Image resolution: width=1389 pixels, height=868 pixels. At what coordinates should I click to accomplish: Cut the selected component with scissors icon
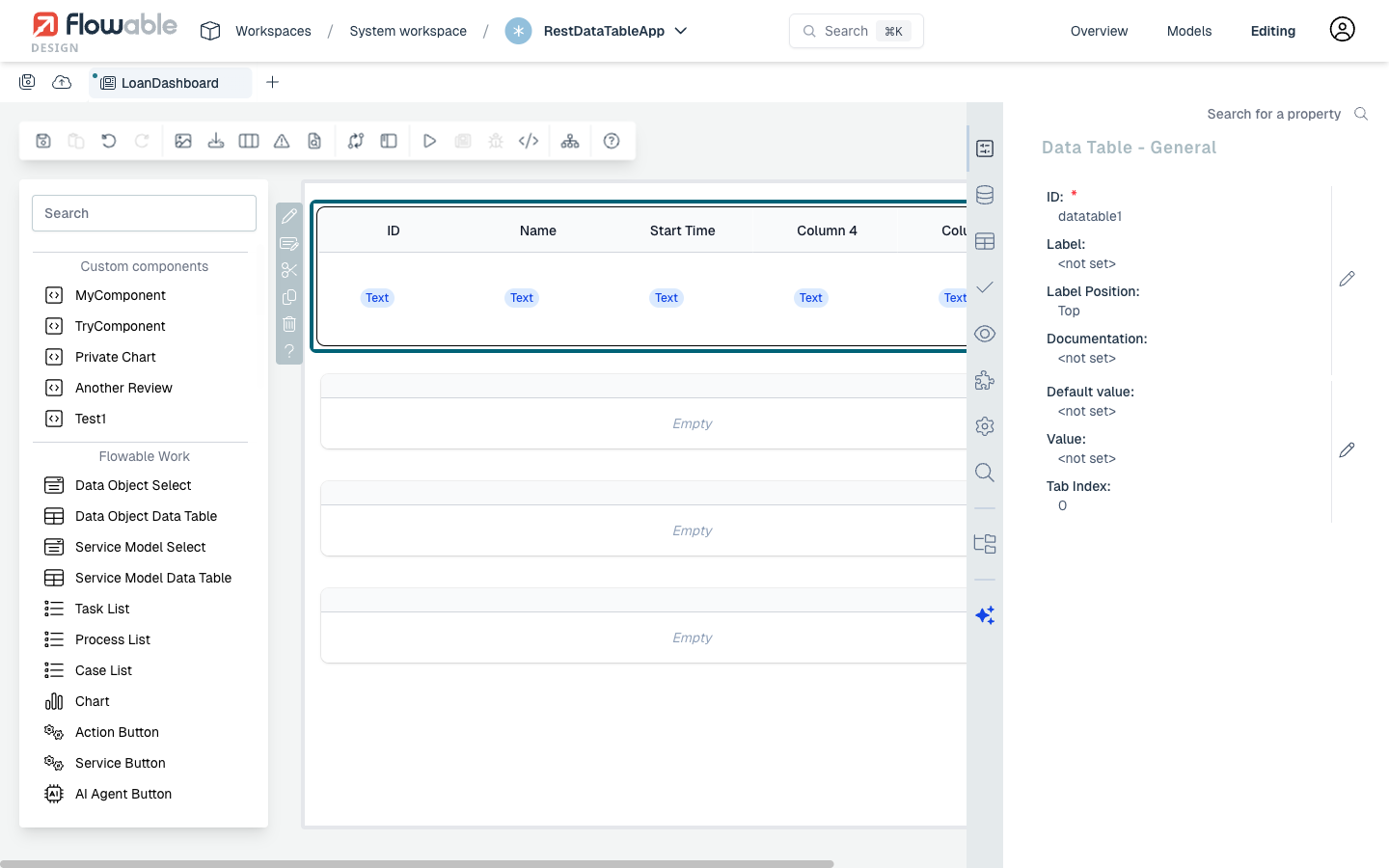[289, 269]
